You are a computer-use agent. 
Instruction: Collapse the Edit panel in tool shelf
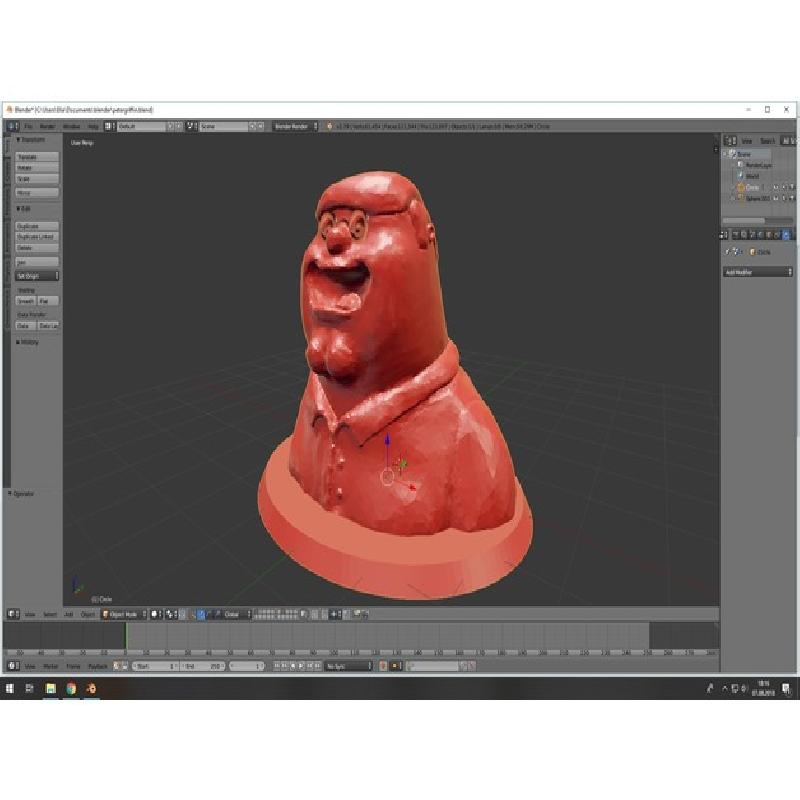click(x=23, y=209)
